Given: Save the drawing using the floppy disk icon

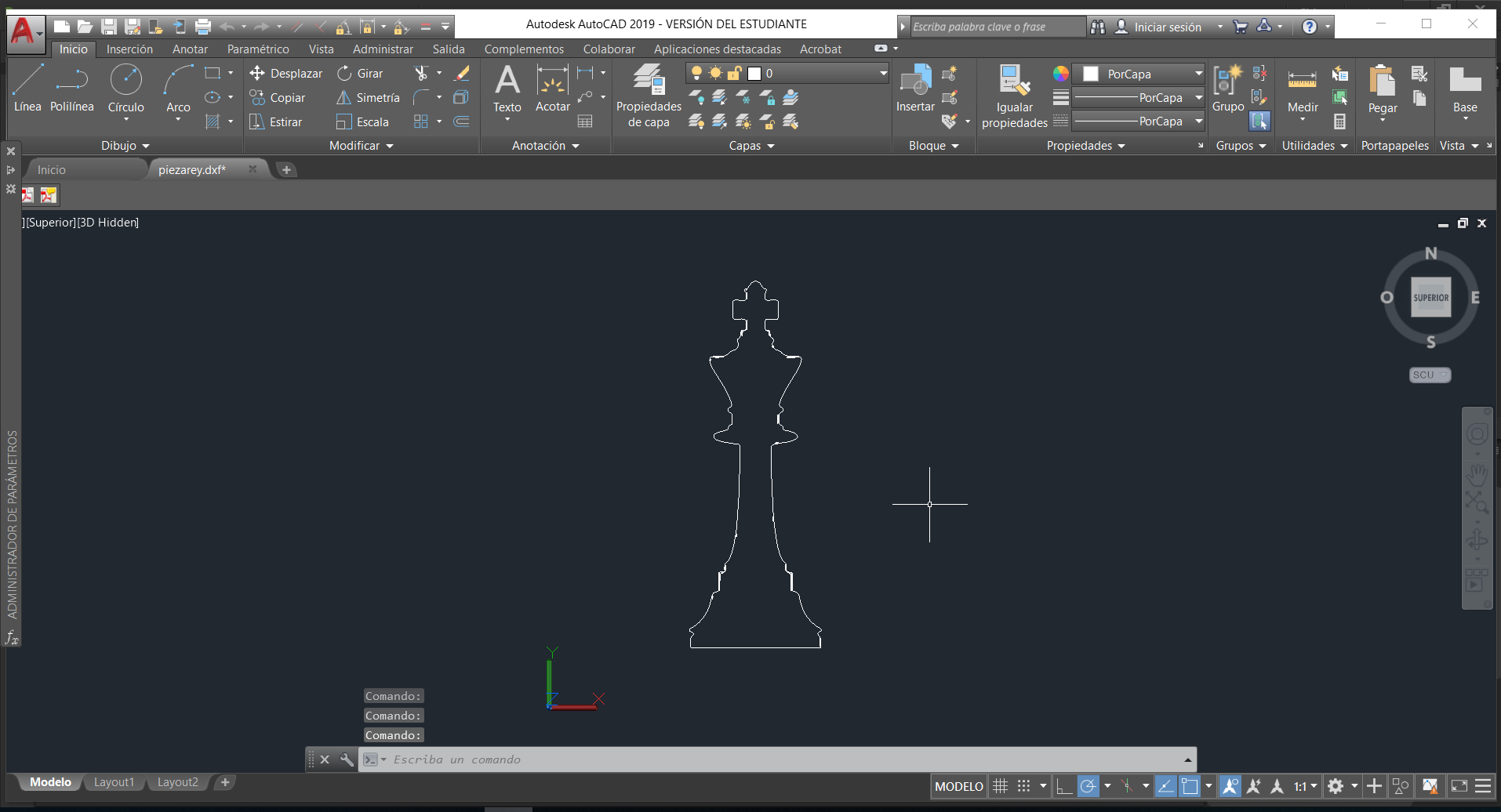Looking at the screenshot, I should click(x=109, y=27).
